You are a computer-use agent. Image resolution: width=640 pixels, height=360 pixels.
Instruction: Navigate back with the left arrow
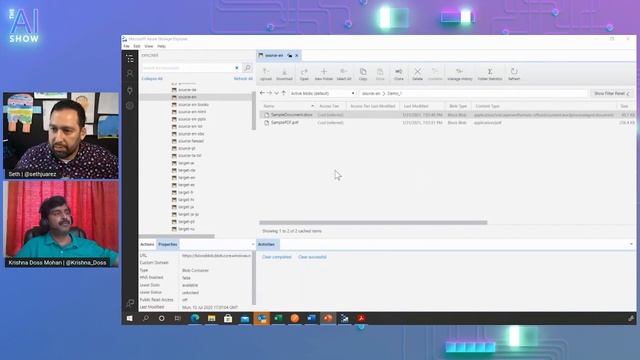pyautogui.click(x=262, y=93)
